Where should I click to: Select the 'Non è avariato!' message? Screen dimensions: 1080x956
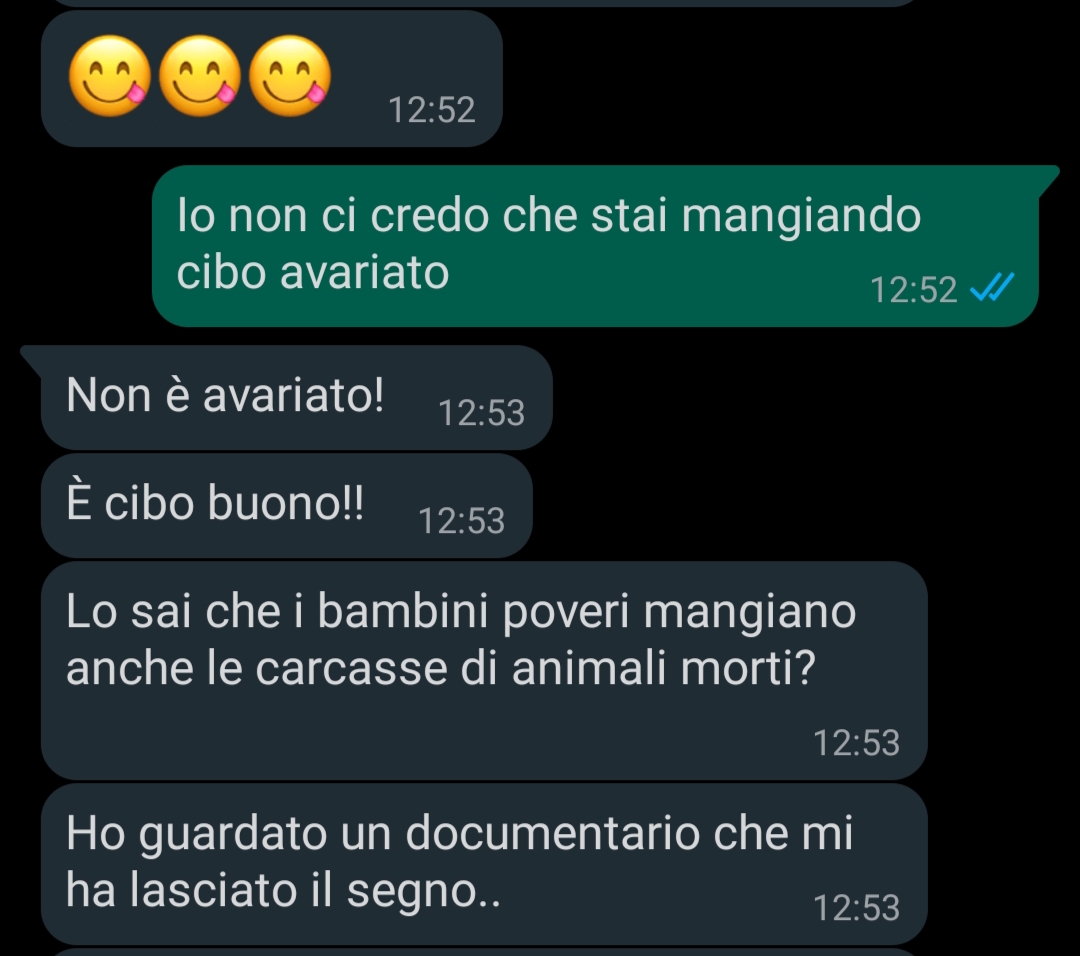tap(297, 397)
